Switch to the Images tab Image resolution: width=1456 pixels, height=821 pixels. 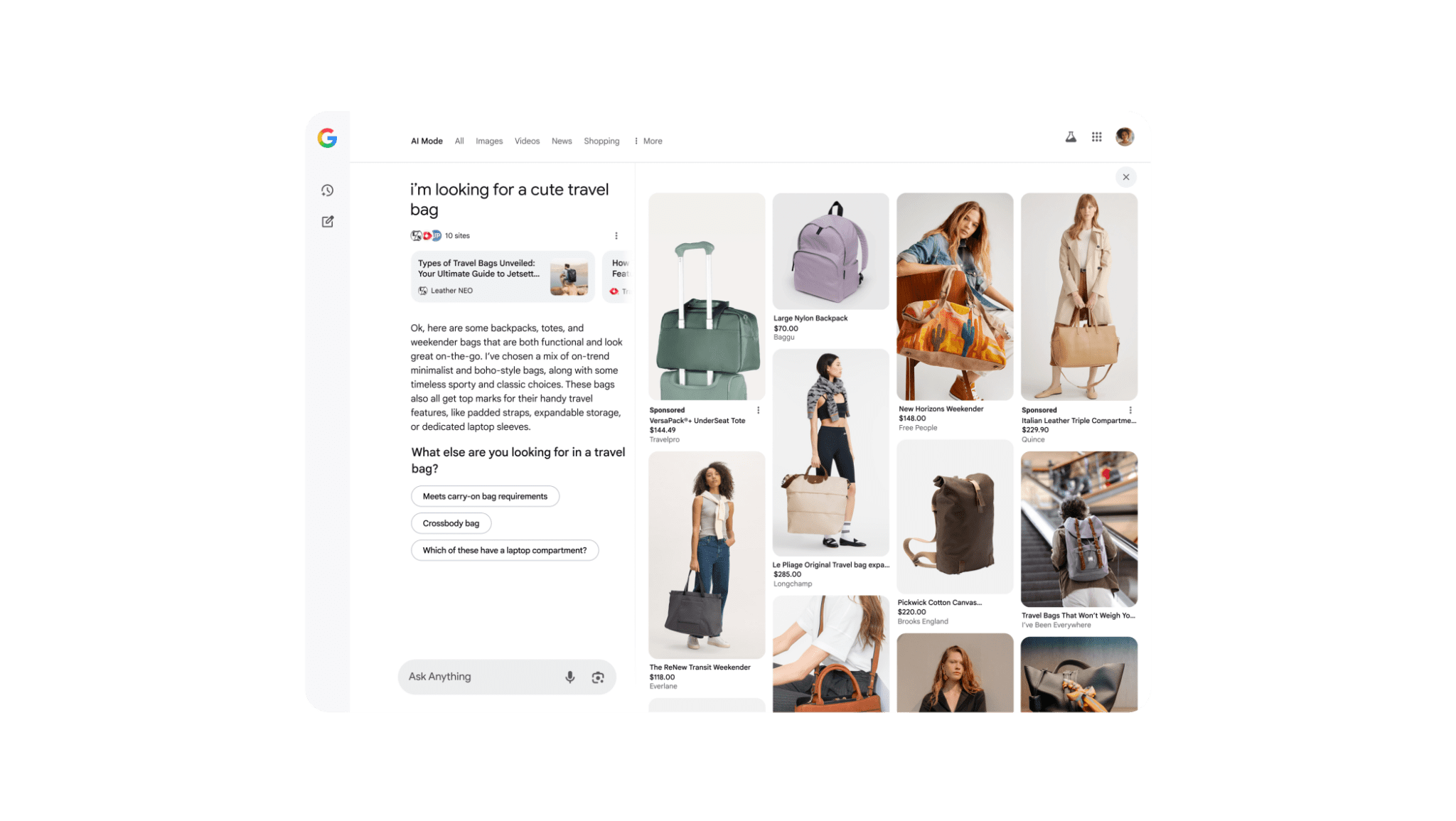[489, 141]
